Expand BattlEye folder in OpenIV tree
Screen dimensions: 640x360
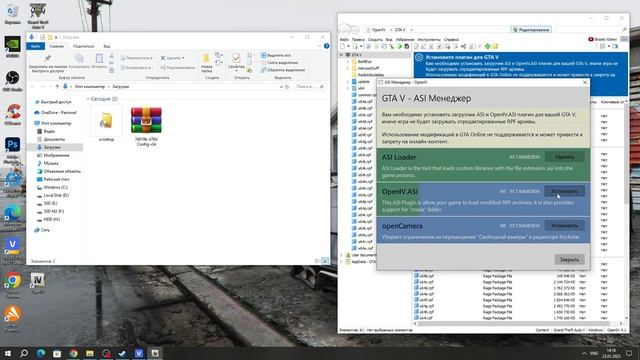click(348, 62)
